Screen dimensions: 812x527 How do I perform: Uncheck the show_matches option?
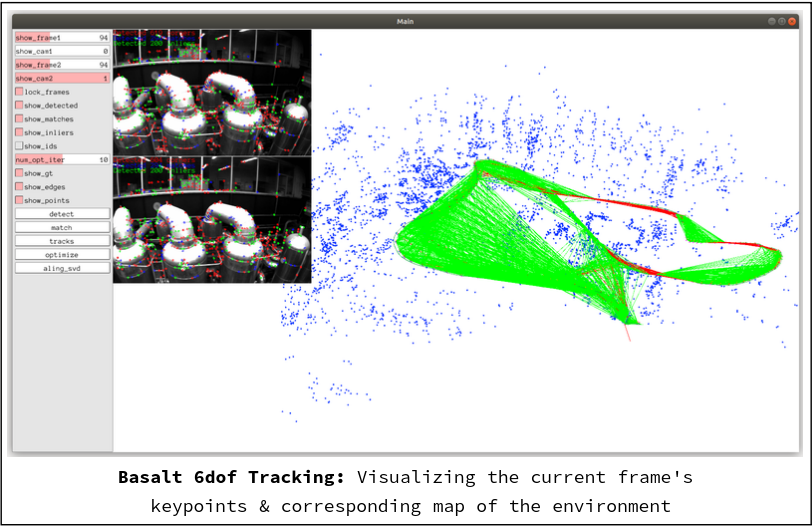point(20,119)
